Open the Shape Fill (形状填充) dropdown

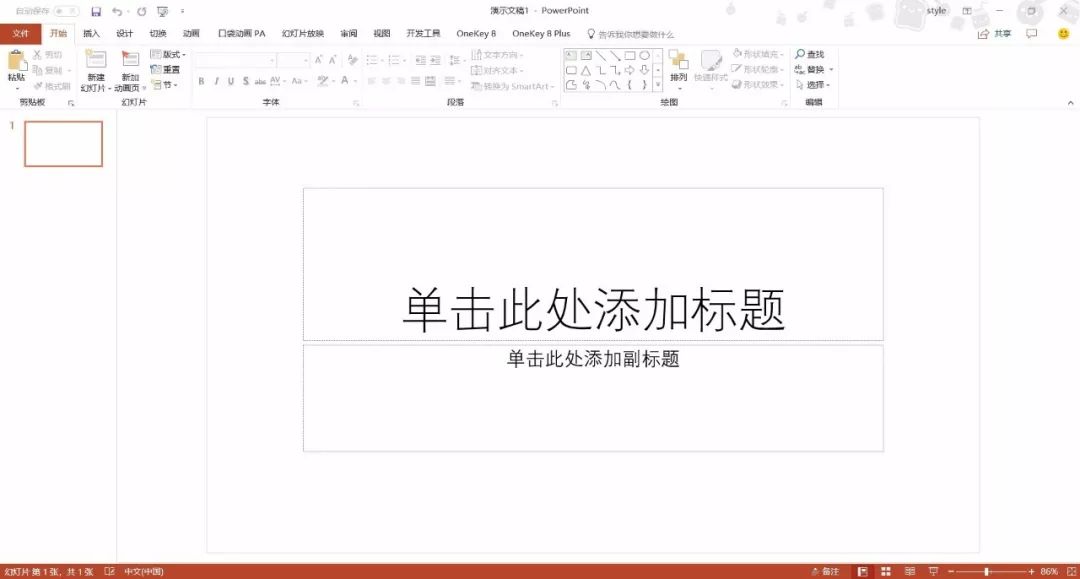[757, 55]
